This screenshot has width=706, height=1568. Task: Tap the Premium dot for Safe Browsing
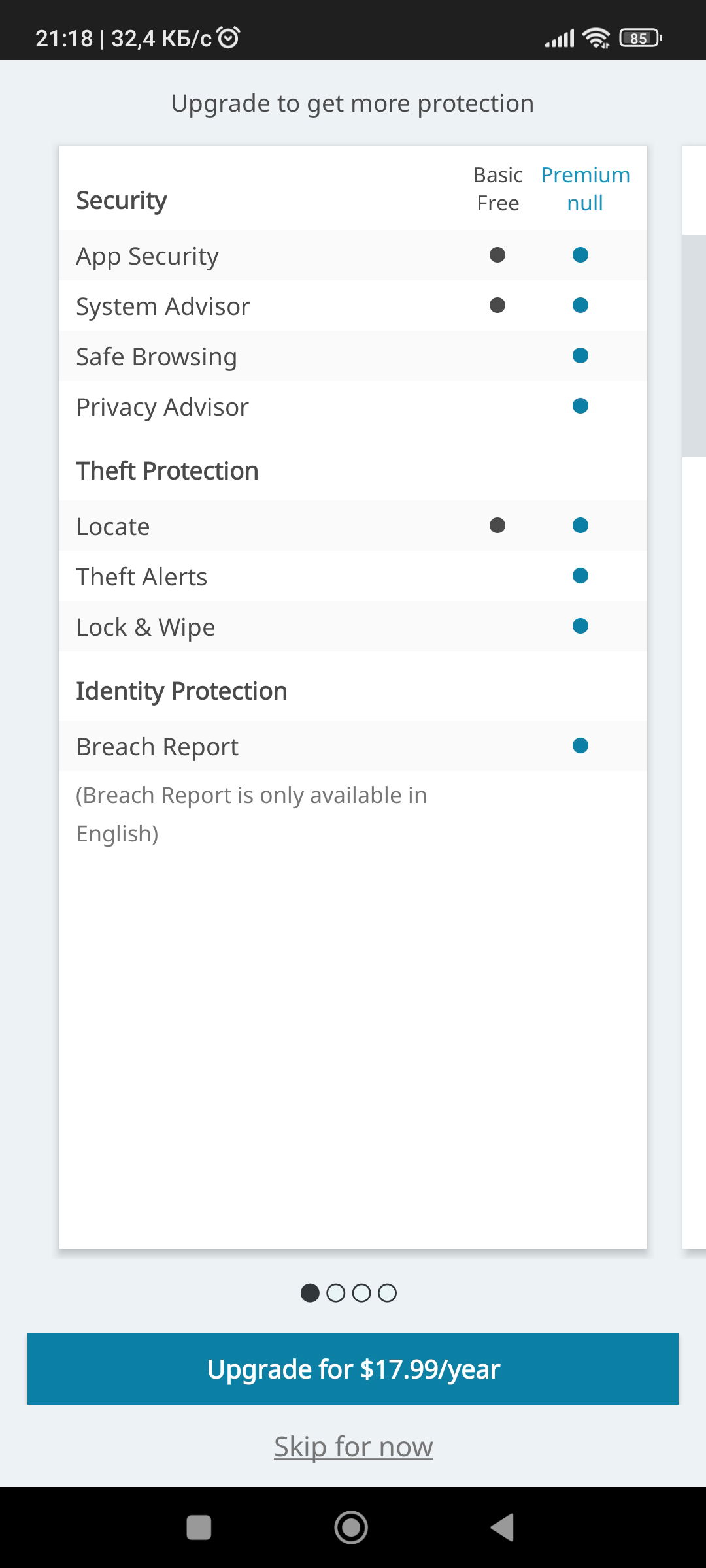tap(580, 355)
